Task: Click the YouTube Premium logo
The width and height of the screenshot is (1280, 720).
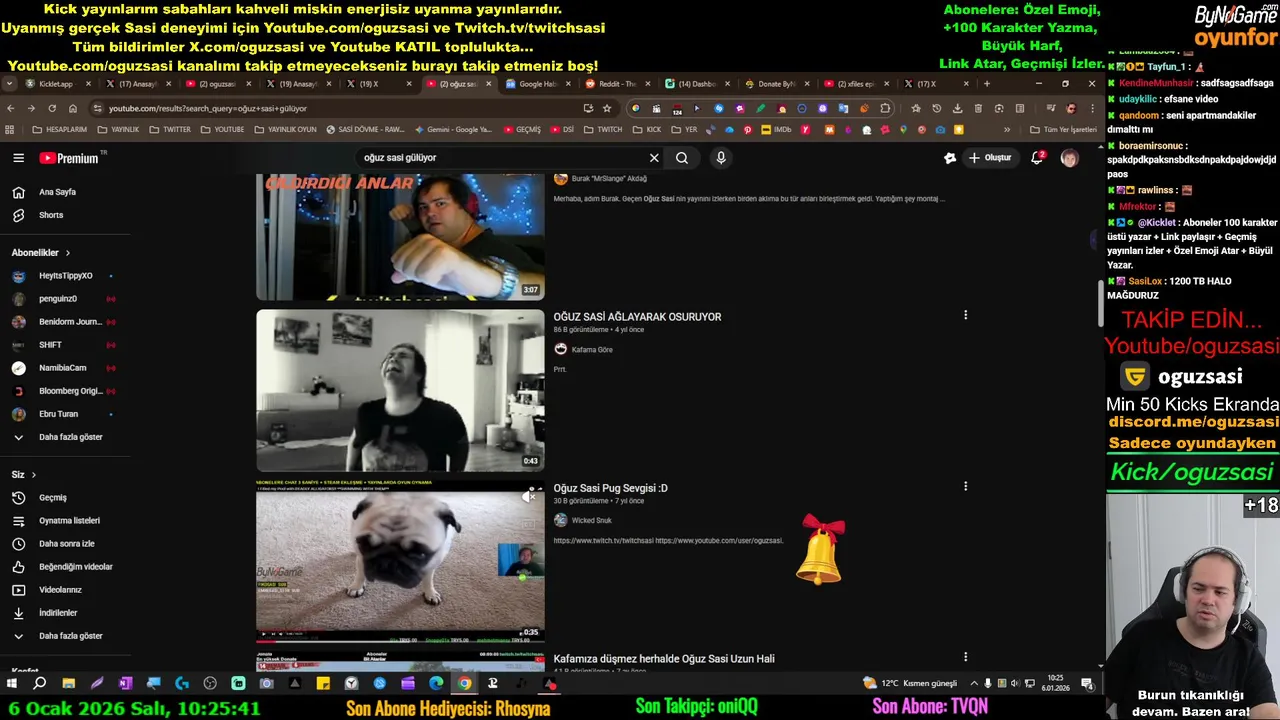Action: pyautogui.click(x=69, y=158)
